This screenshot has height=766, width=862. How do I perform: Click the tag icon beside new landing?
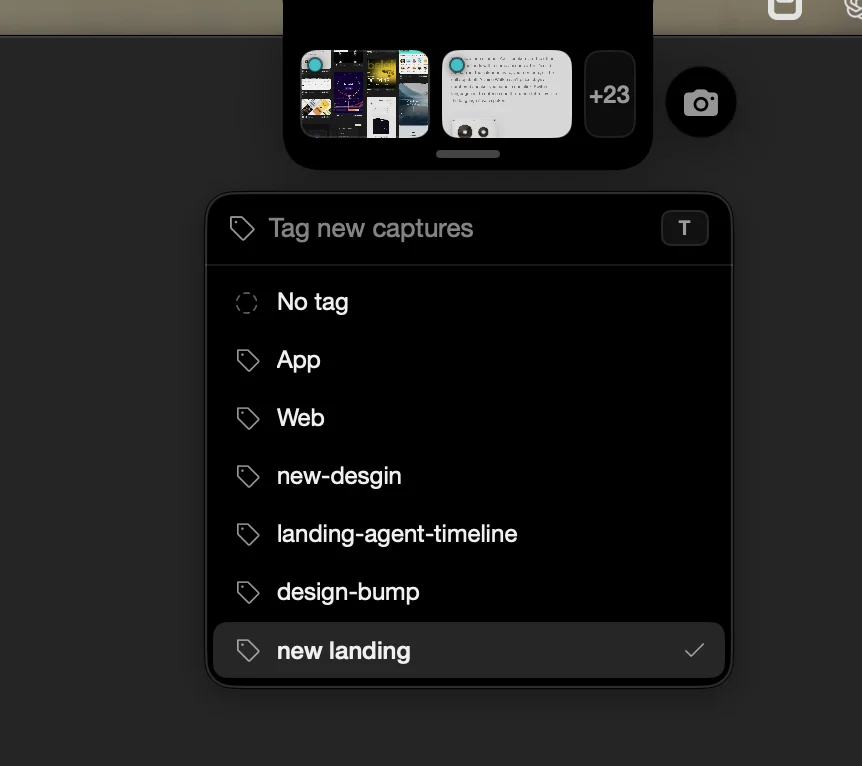click(x=248, y=651)
